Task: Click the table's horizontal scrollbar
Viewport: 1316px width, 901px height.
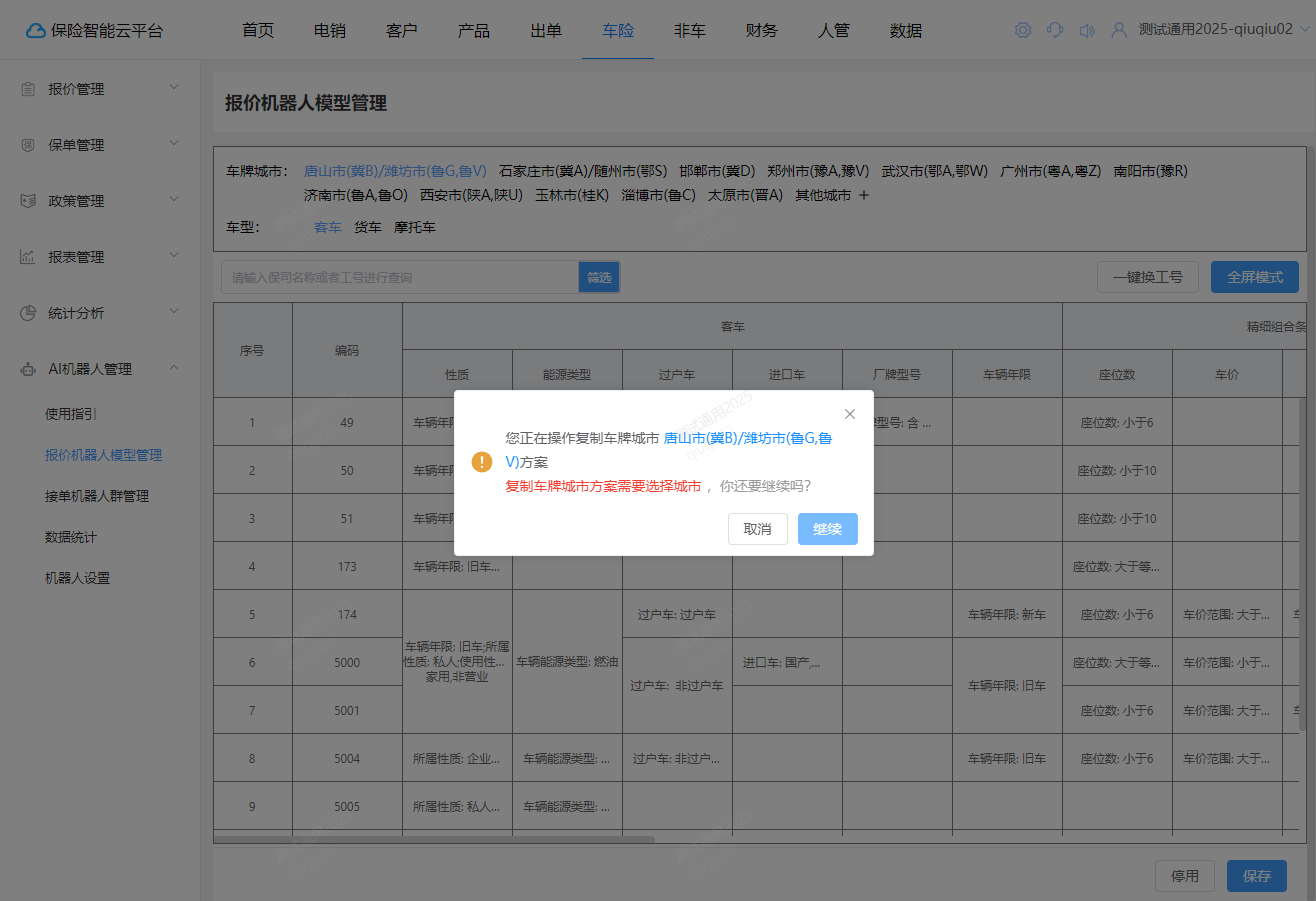Action: (434, 840)
